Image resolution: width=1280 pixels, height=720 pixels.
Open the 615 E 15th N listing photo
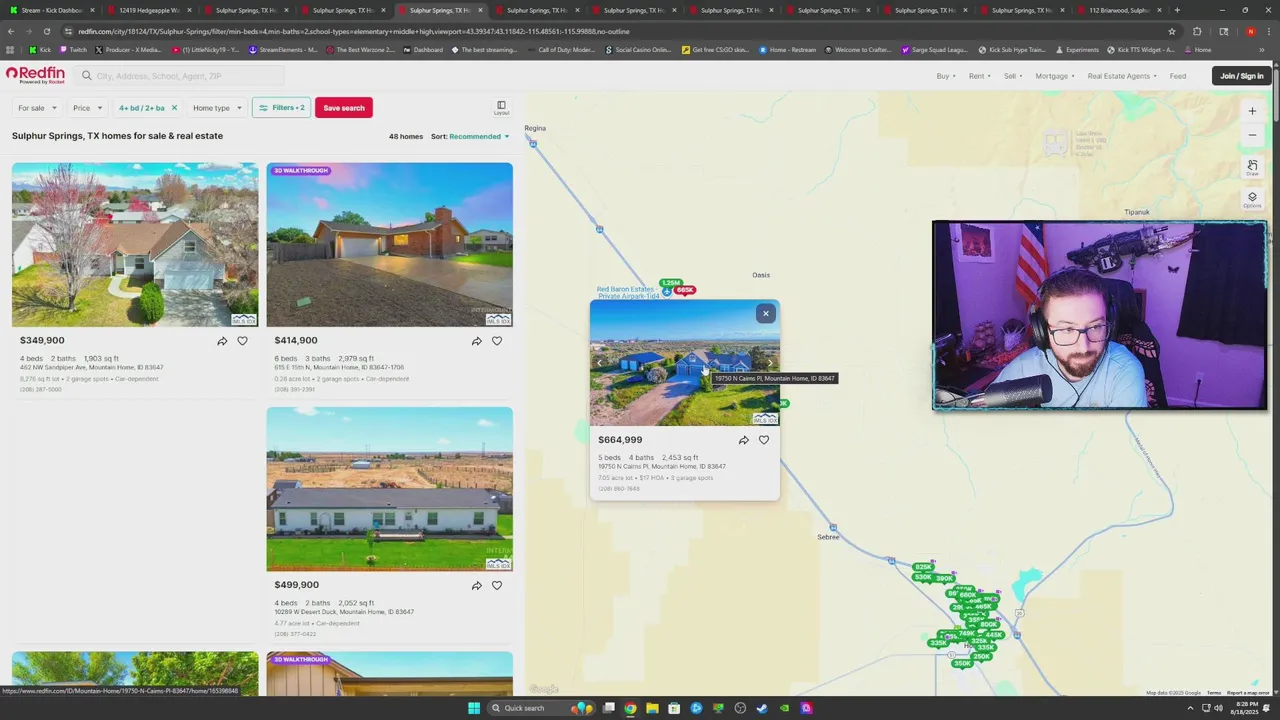point(390,245)
